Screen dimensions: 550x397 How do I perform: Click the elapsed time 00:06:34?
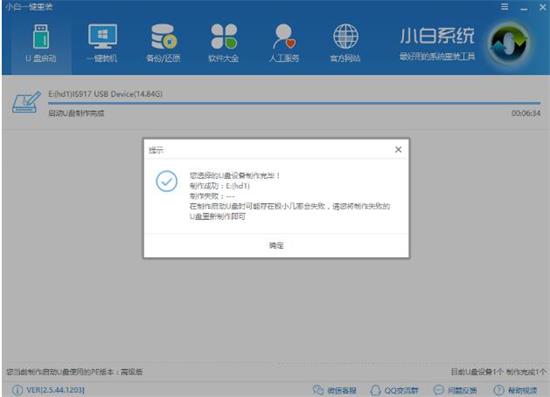[526, 113]
